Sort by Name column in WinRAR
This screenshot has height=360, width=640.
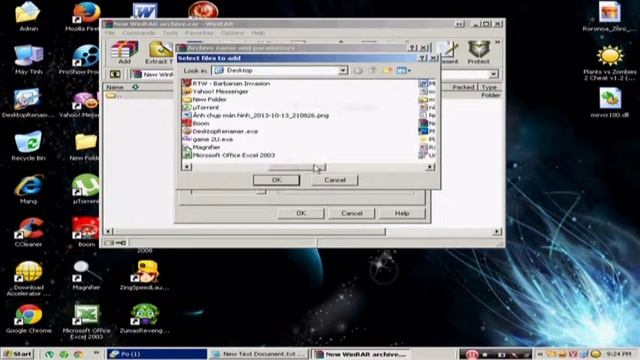pyautogui.click(x=139, y=87)
